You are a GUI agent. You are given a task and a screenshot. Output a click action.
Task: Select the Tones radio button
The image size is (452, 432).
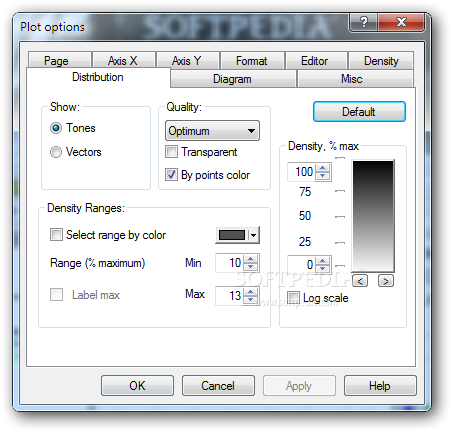[56, 128]
